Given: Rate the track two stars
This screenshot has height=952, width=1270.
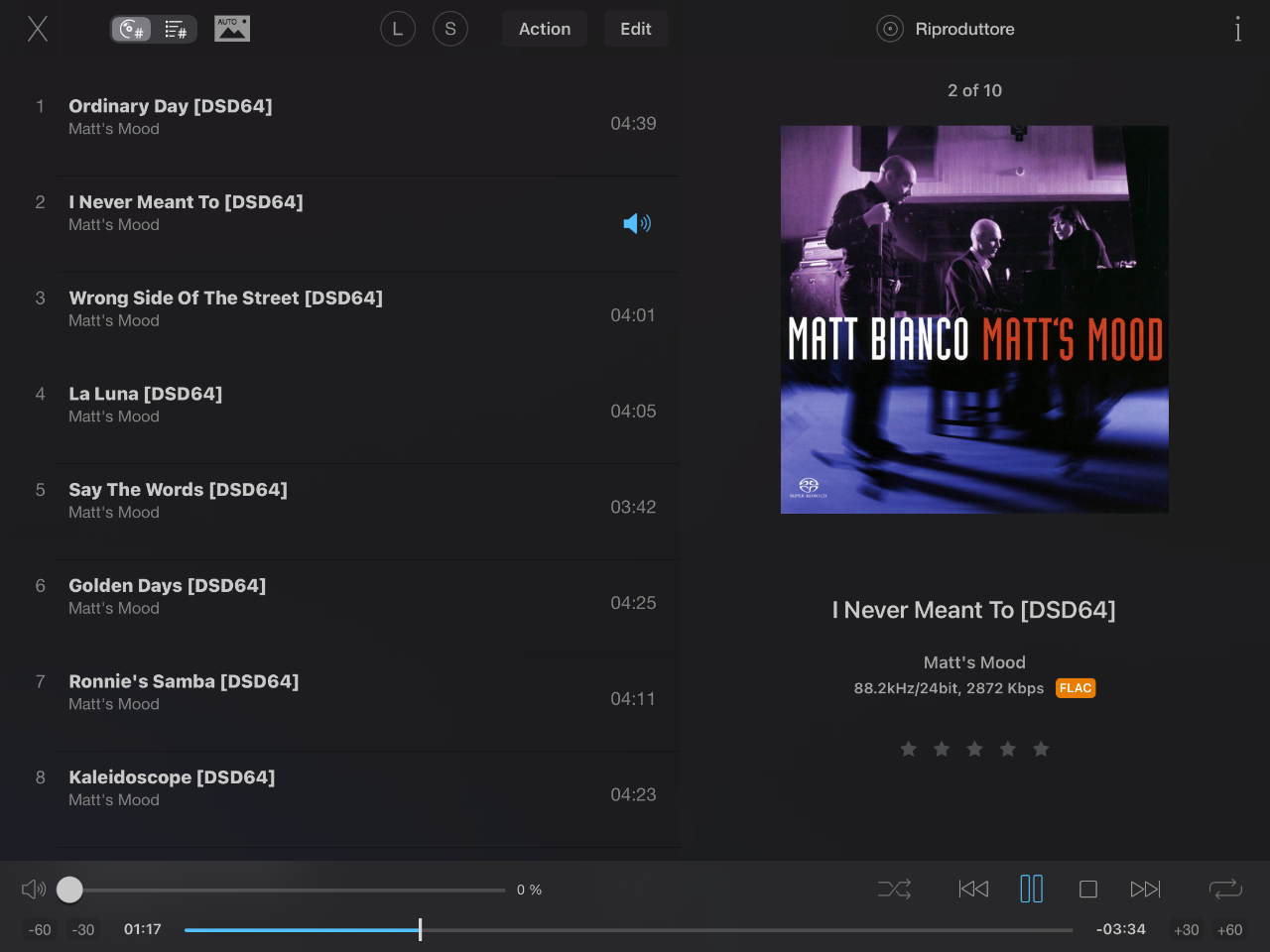Looking at the screenshot, I should click(942, 749).
